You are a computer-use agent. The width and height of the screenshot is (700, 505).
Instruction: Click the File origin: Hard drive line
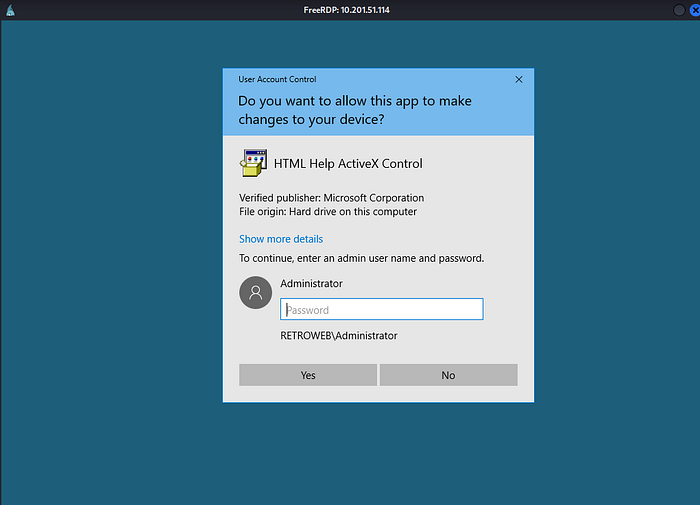click(328, 212)
